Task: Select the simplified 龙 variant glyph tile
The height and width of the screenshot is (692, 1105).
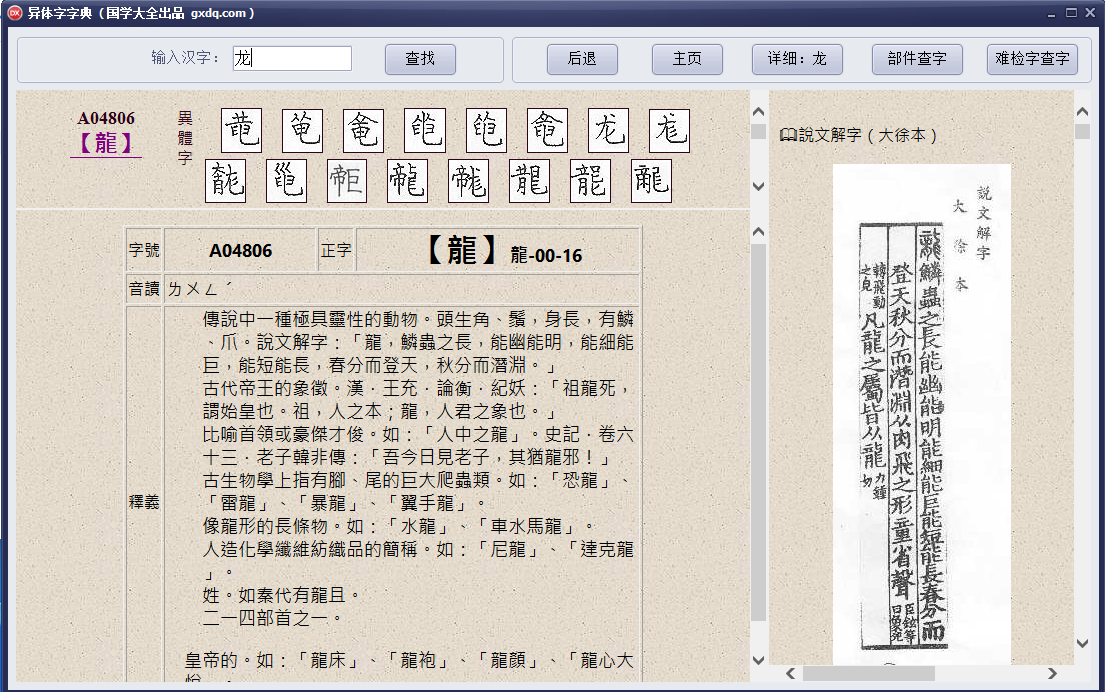Action: tap(608, 130)
